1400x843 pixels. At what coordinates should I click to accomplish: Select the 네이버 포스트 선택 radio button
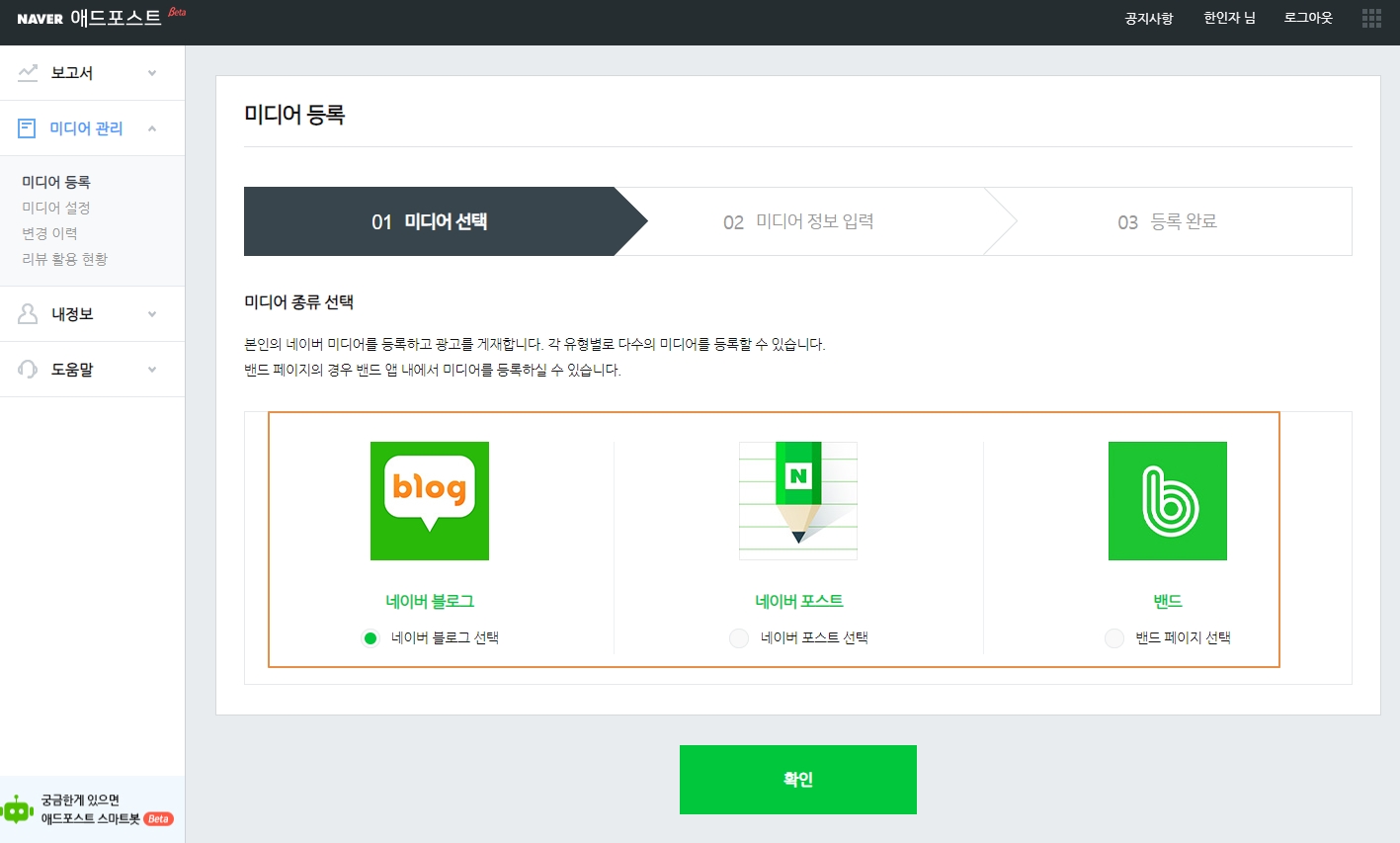coord(739,638)
